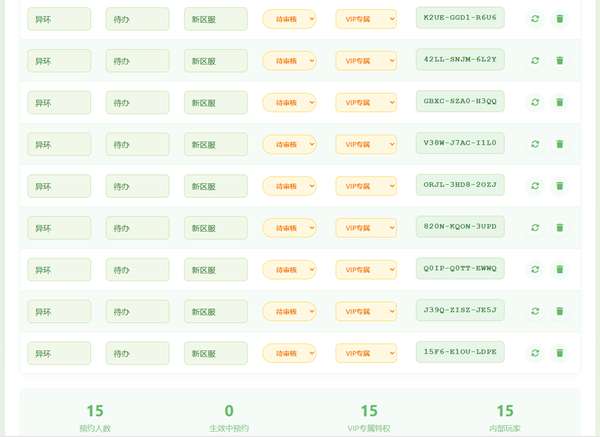Open the VIP专属 dropdown in J39Q row
The width and height of the screenshot is (600, 437).
[x=366, y=311]
